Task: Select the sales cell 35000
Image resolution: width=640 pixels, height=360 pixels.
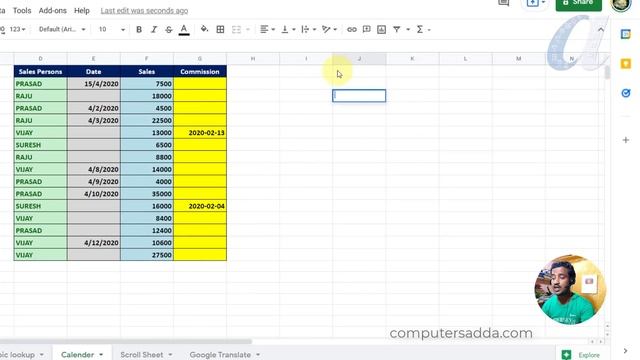Action: [147, 194]
